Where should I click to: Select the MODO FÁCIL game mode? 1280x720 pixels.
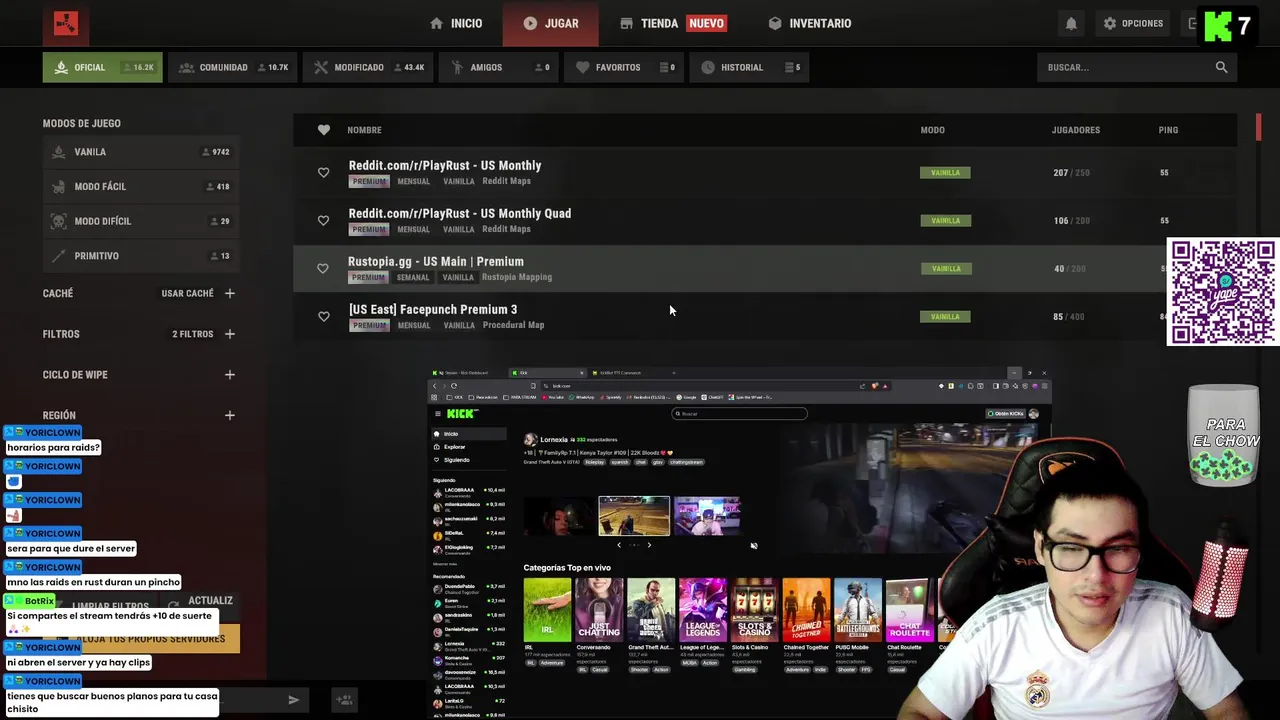point(139,187)
